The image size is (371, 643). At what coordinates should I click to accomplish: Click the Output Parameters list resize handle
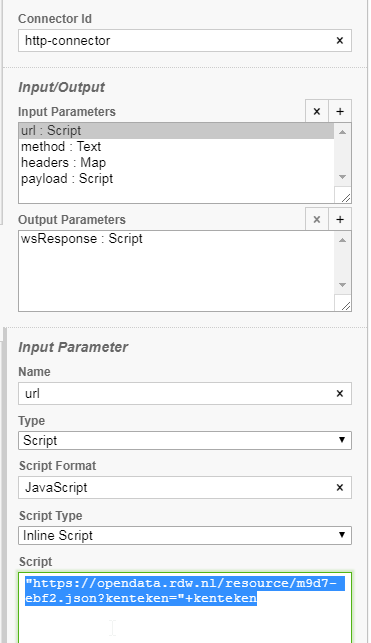[x=345, y=305]
